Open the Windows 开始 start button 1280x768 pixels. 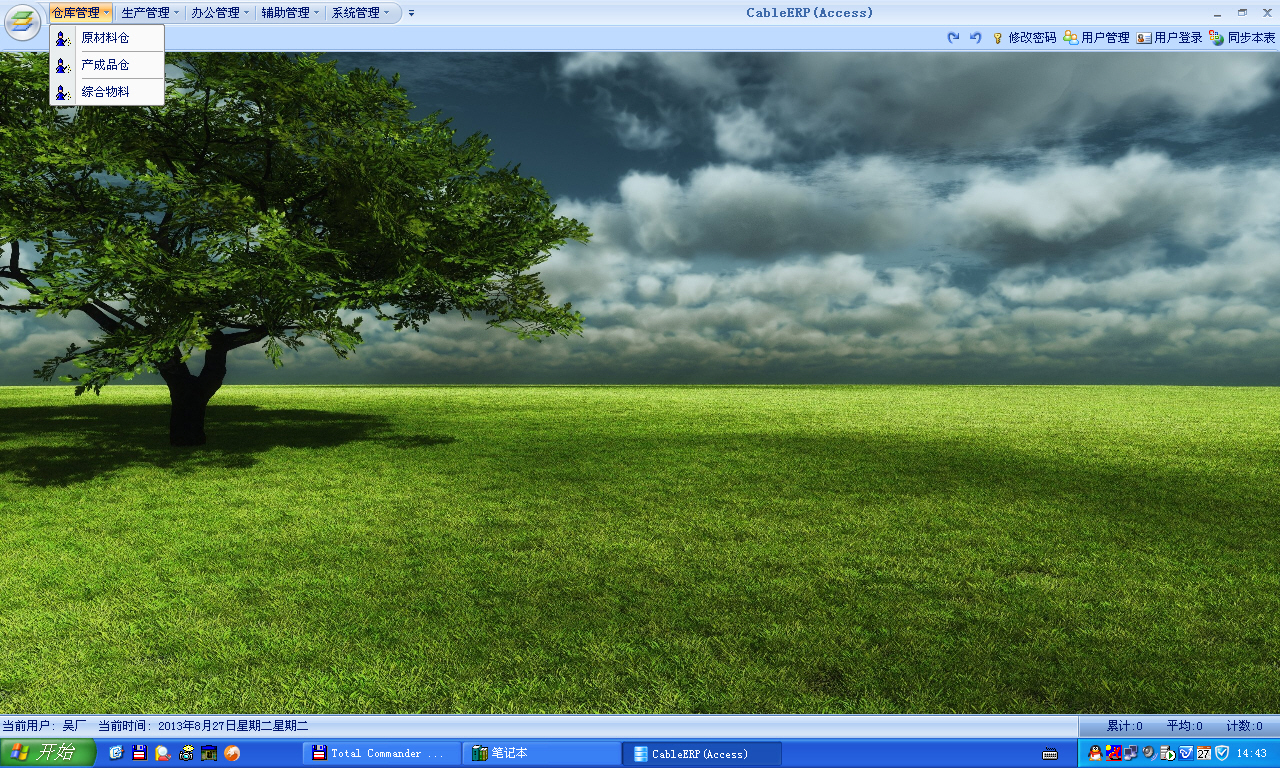(48, 753)
